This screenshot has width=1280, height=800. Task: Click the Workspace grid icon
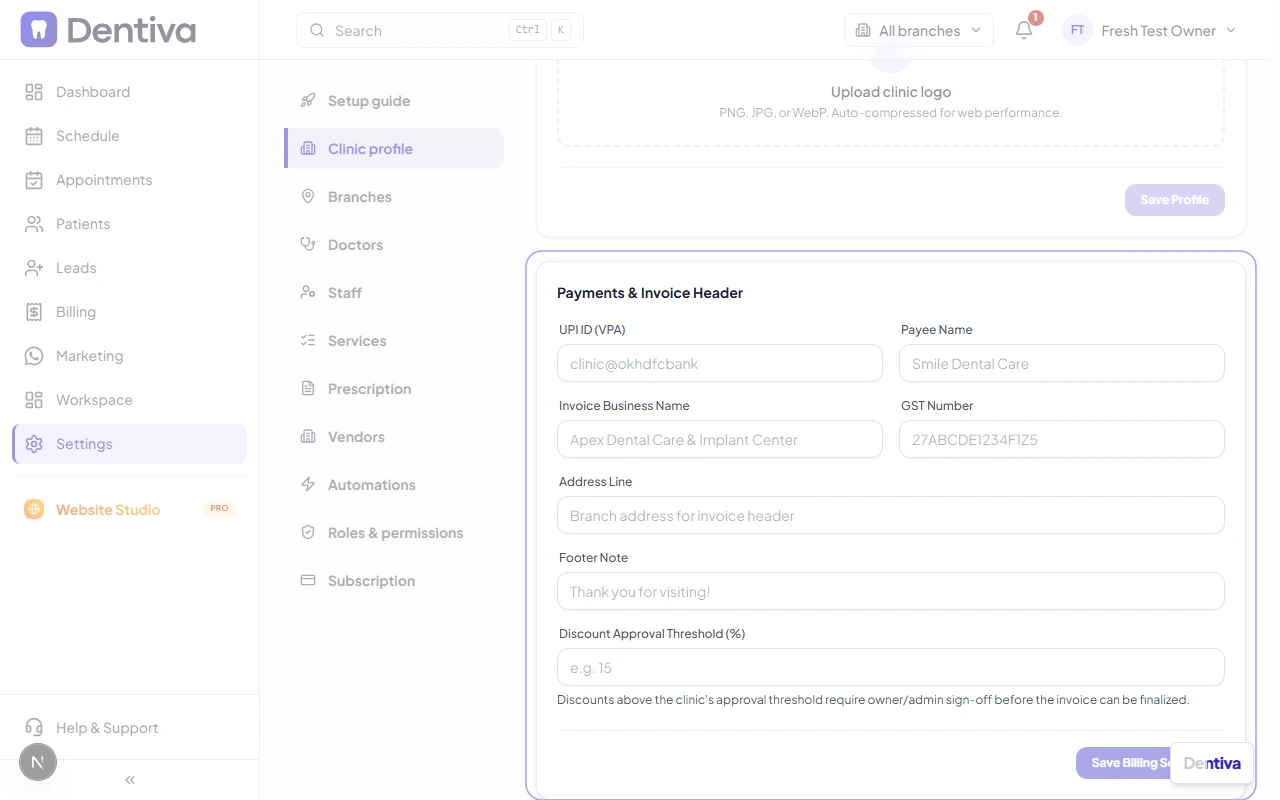pyautogui.click(x=34, y=400)
